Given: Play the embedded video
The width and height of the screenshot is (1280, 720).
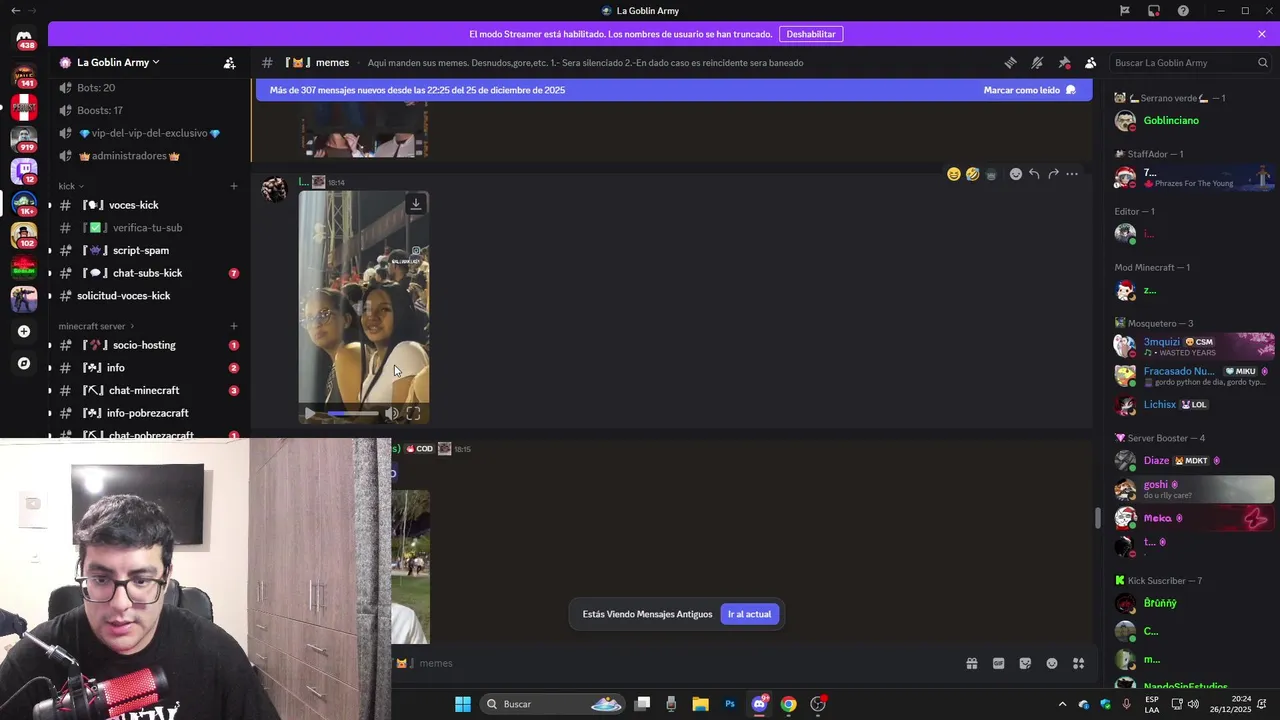Looking at the screenshot, I should (x=310, y=413).
